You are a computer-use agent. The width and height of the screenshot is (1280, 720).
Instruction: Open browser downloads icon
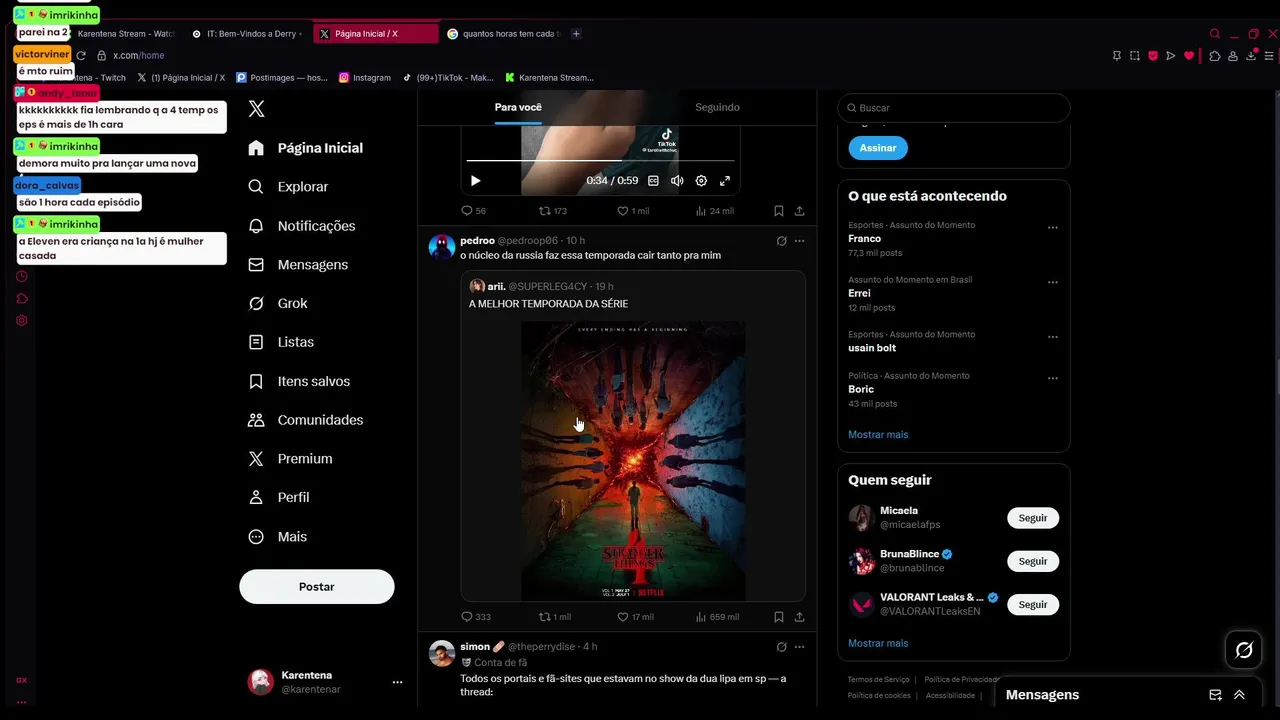1251,56
